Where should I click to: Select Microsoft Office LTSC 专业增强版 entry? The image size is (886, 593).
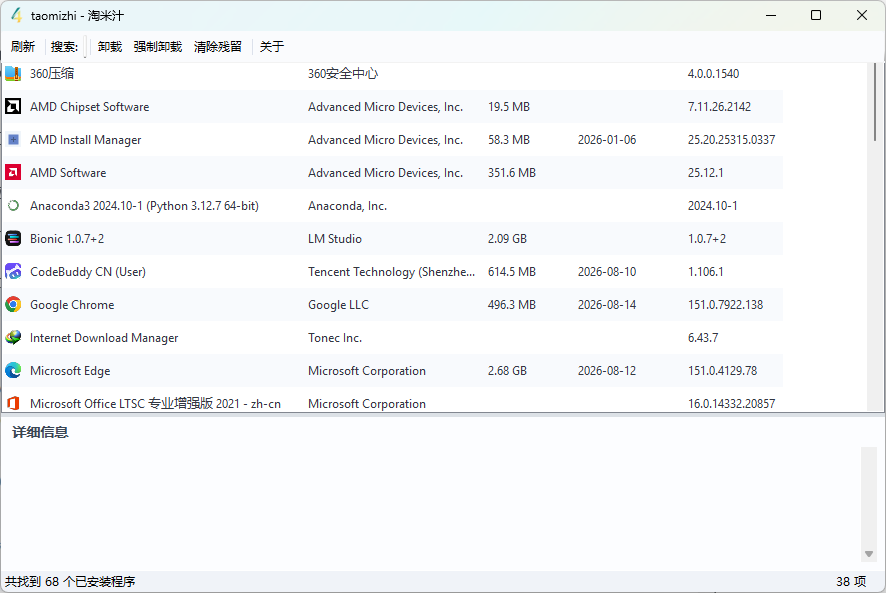pos(155,404)
